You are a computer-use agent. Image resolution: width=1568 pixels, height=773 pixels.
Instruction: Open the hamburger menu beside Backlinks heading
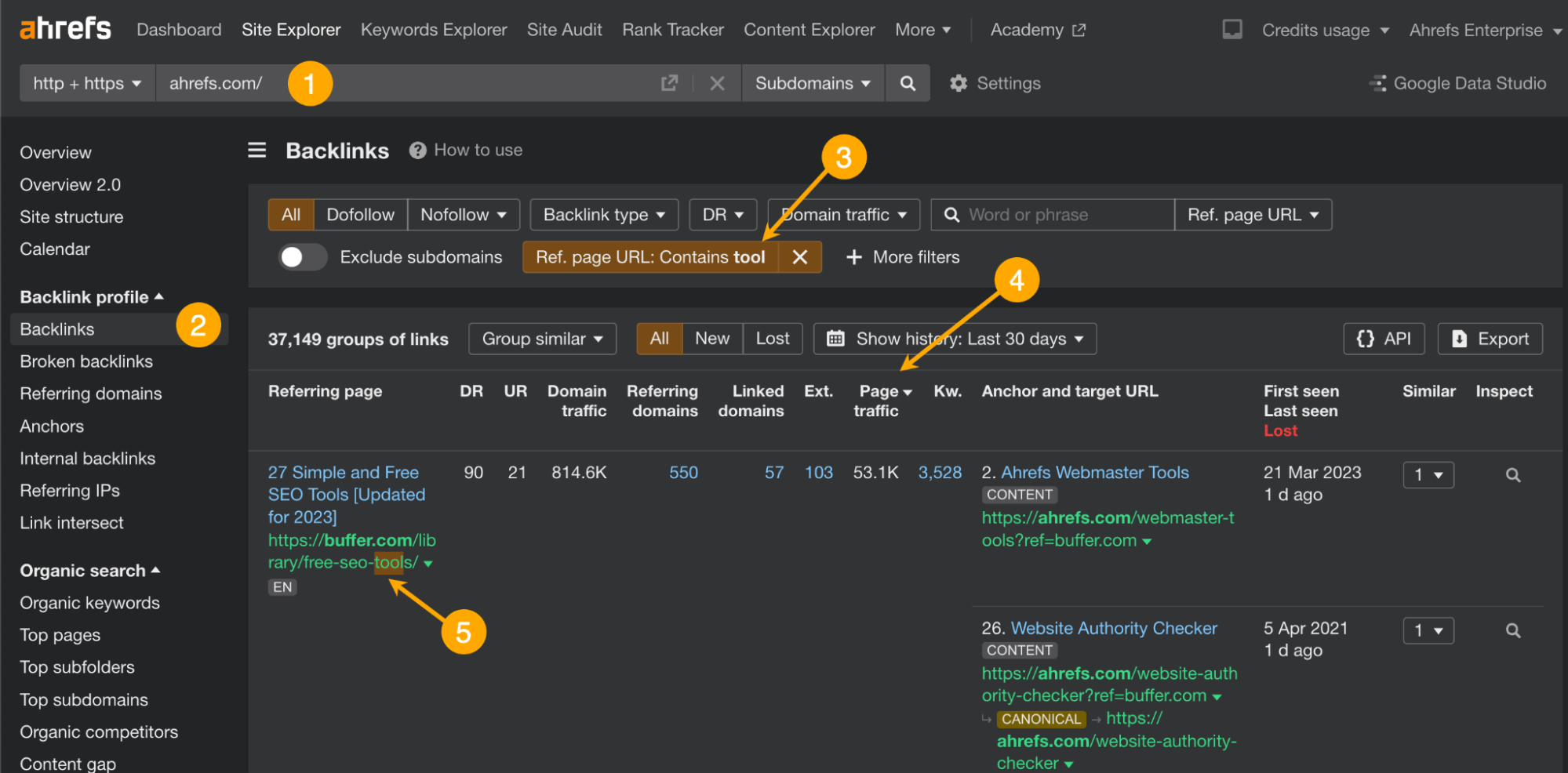point(256,150)
